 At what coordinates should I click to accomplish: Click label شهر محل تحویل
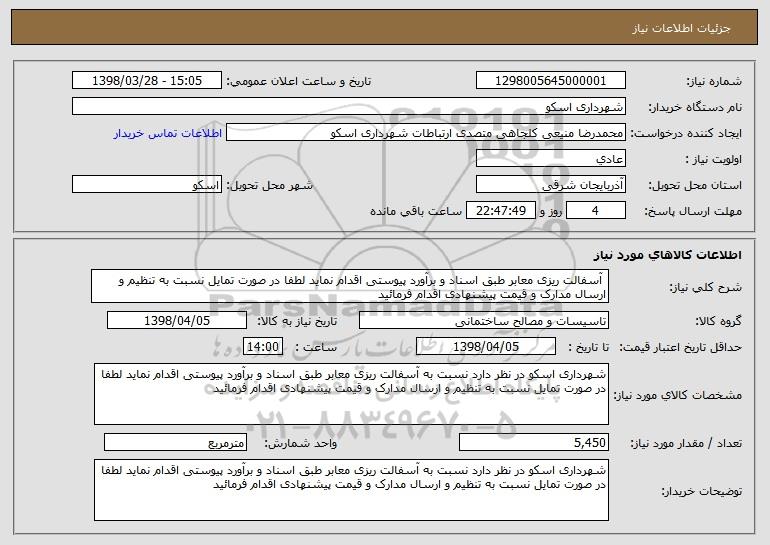pos(269,186)
